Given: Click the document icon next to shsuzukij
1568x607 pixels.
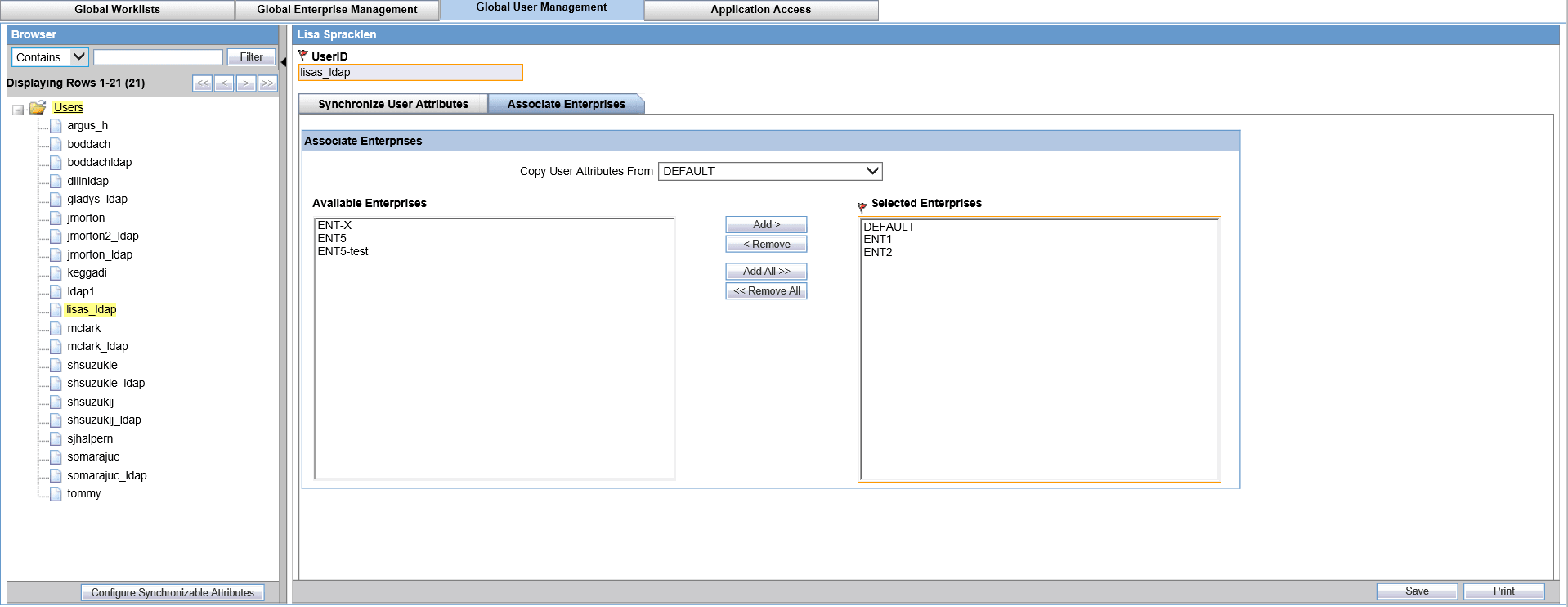Looking at the screenshot, I should [x=56, y=402].
